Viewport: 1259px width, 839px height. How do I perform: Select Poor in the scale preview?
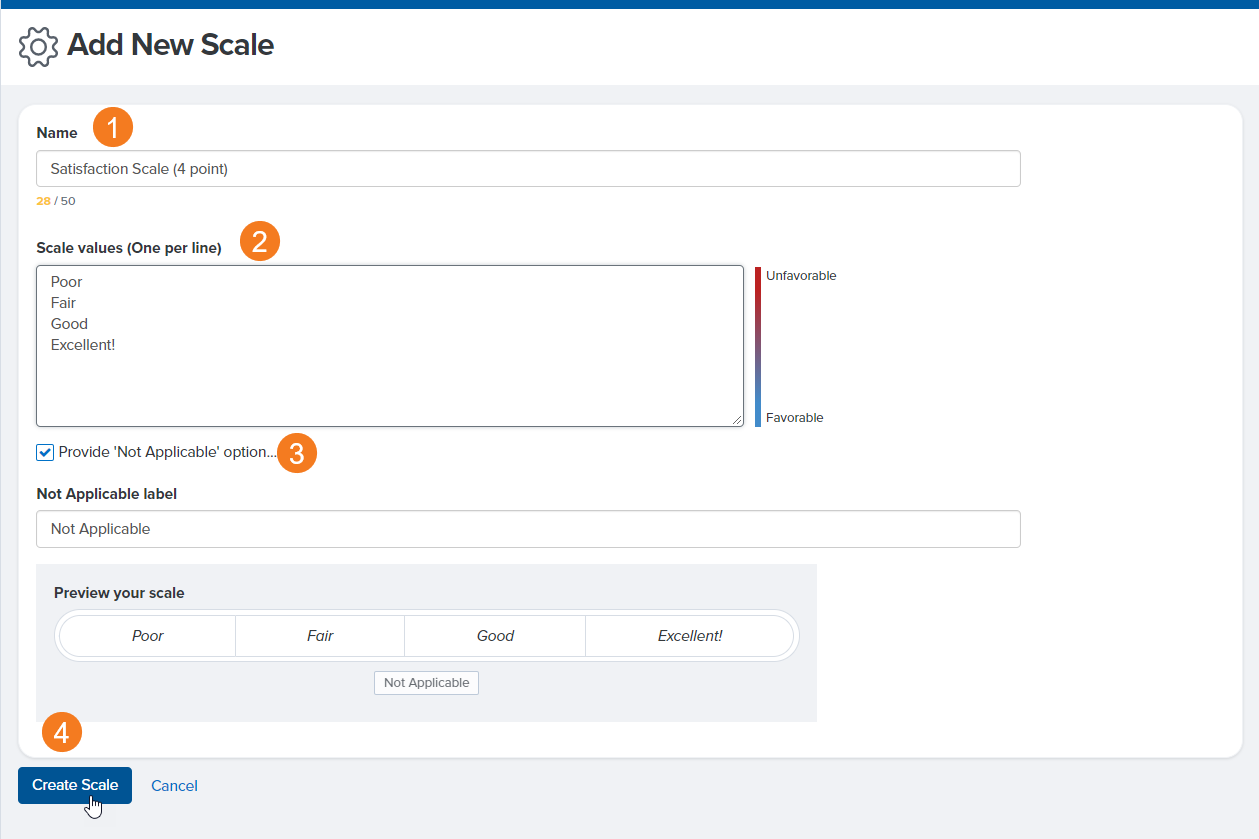click(x=147, y=635)
